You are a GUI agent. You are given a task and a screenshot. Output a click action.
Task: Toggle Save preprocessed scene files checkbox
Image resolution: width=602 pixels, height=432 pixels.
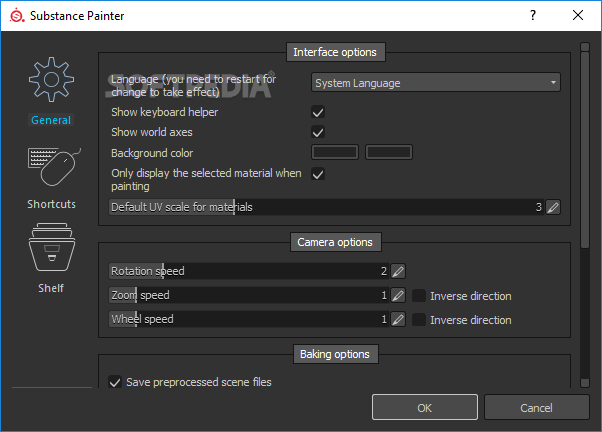(115, 382)
